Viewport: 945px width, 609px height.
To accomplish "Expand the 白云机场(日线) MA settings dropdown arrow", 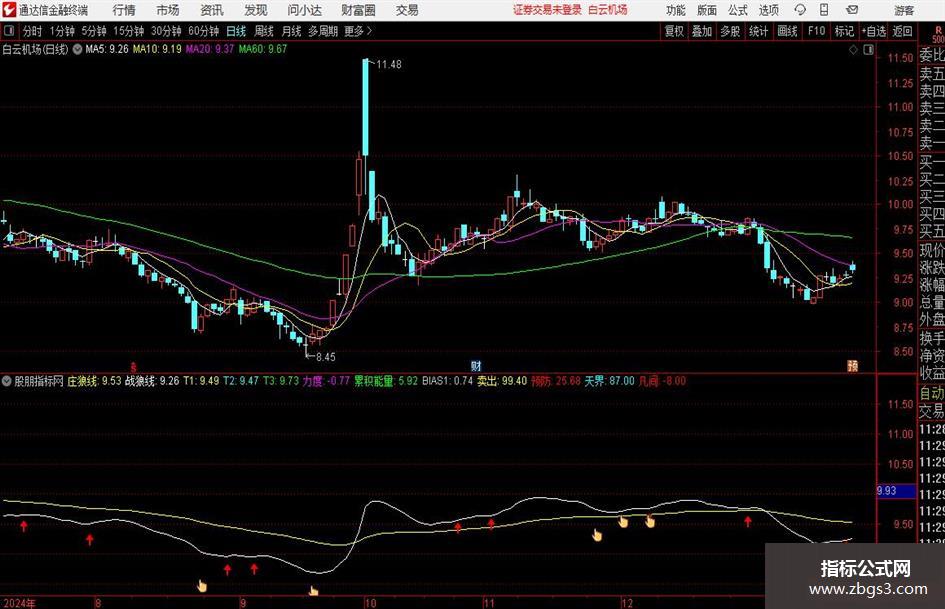I will click(77, 49).
